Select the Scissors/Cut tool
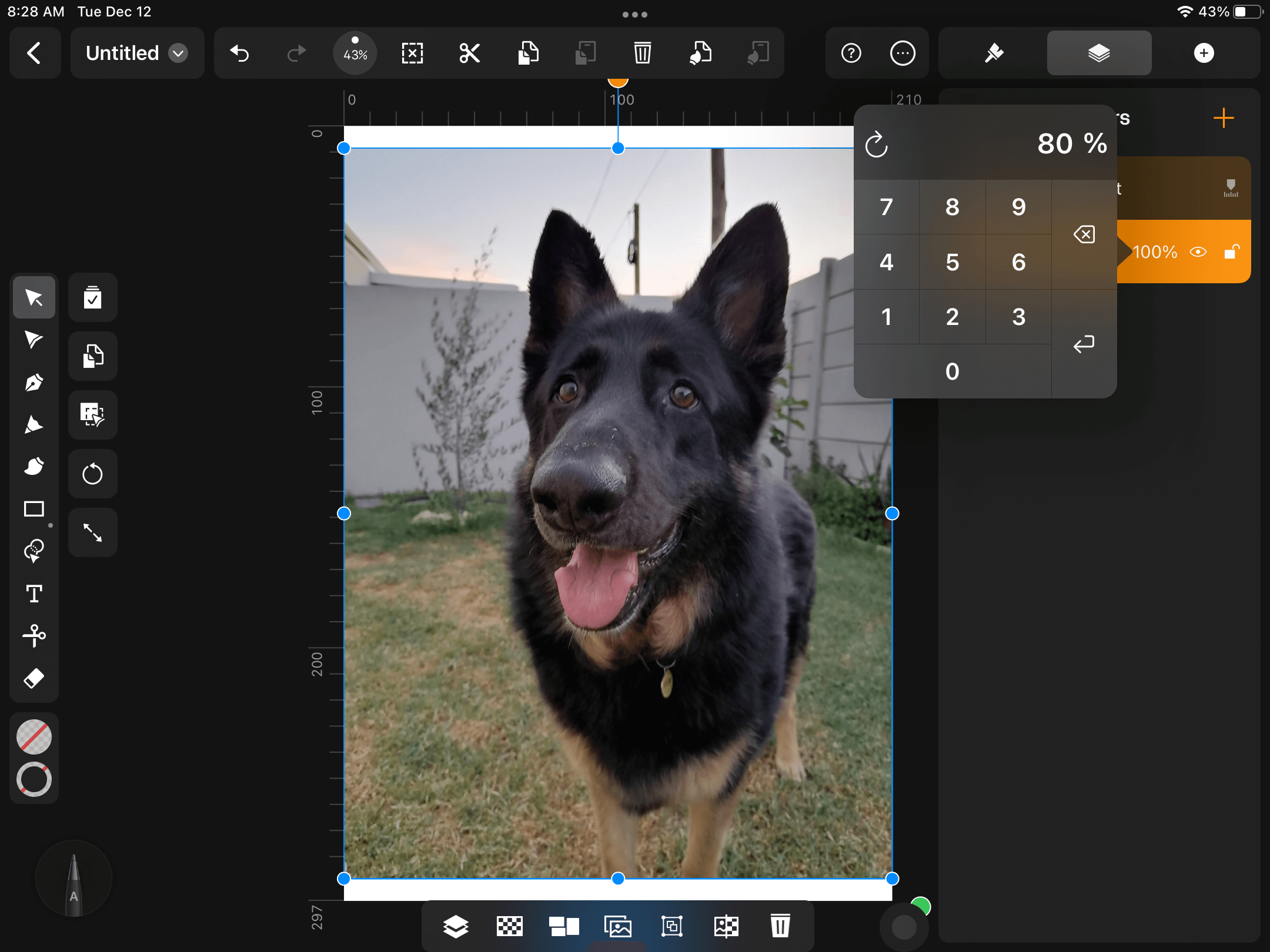 tap(33, 635)
